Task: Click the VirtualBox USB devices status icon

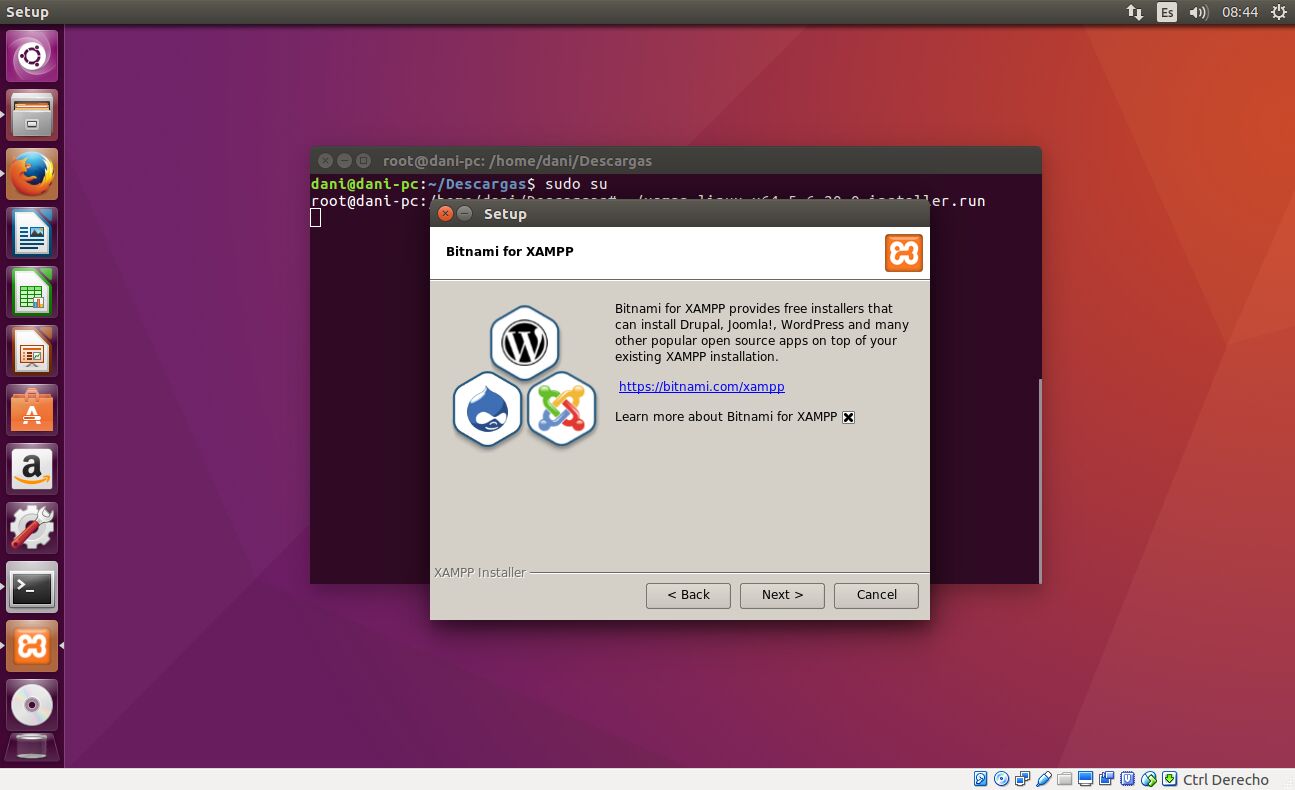Action: [1044, 779]
